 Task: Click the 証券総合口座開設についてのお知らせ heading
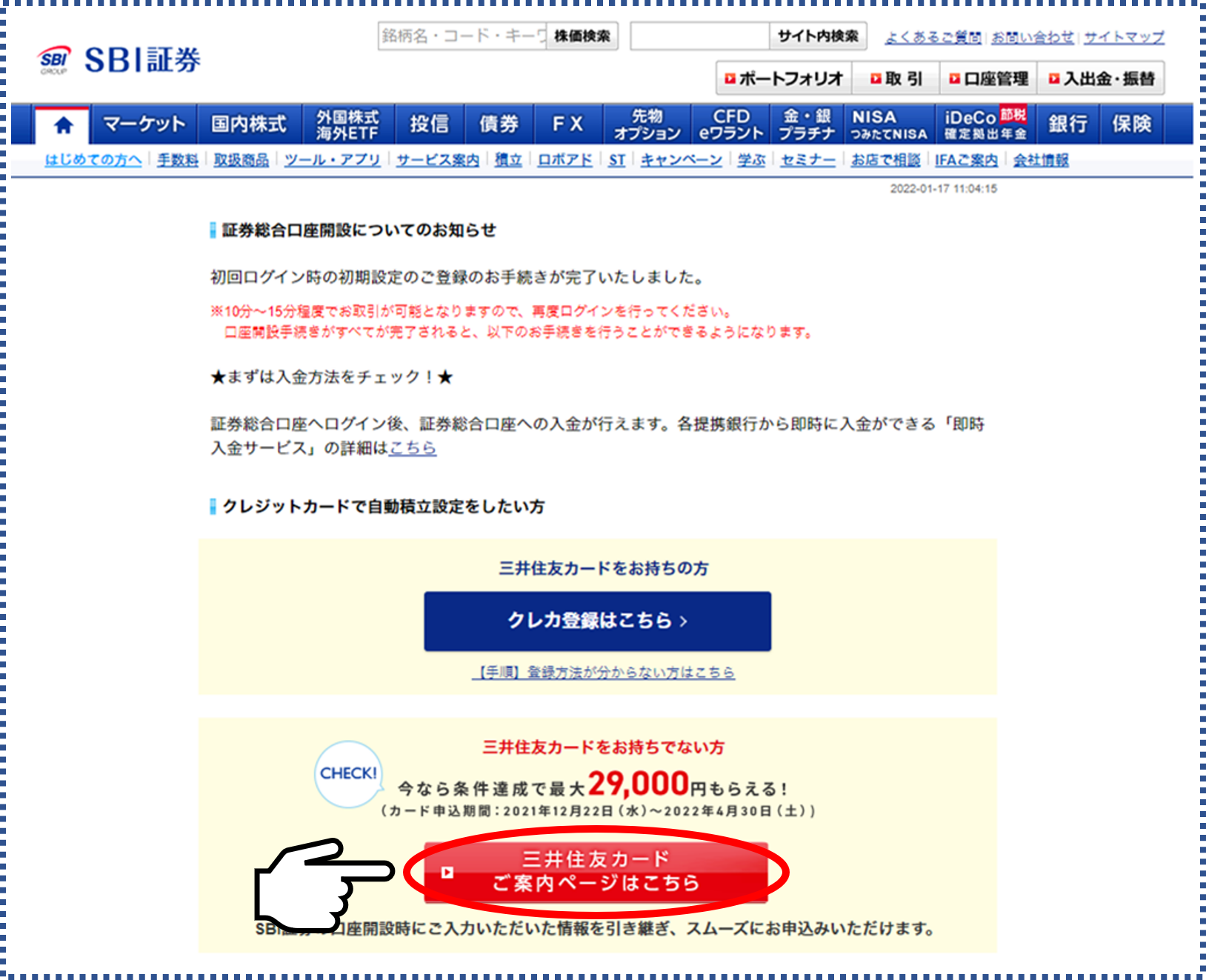coord(359,230)
